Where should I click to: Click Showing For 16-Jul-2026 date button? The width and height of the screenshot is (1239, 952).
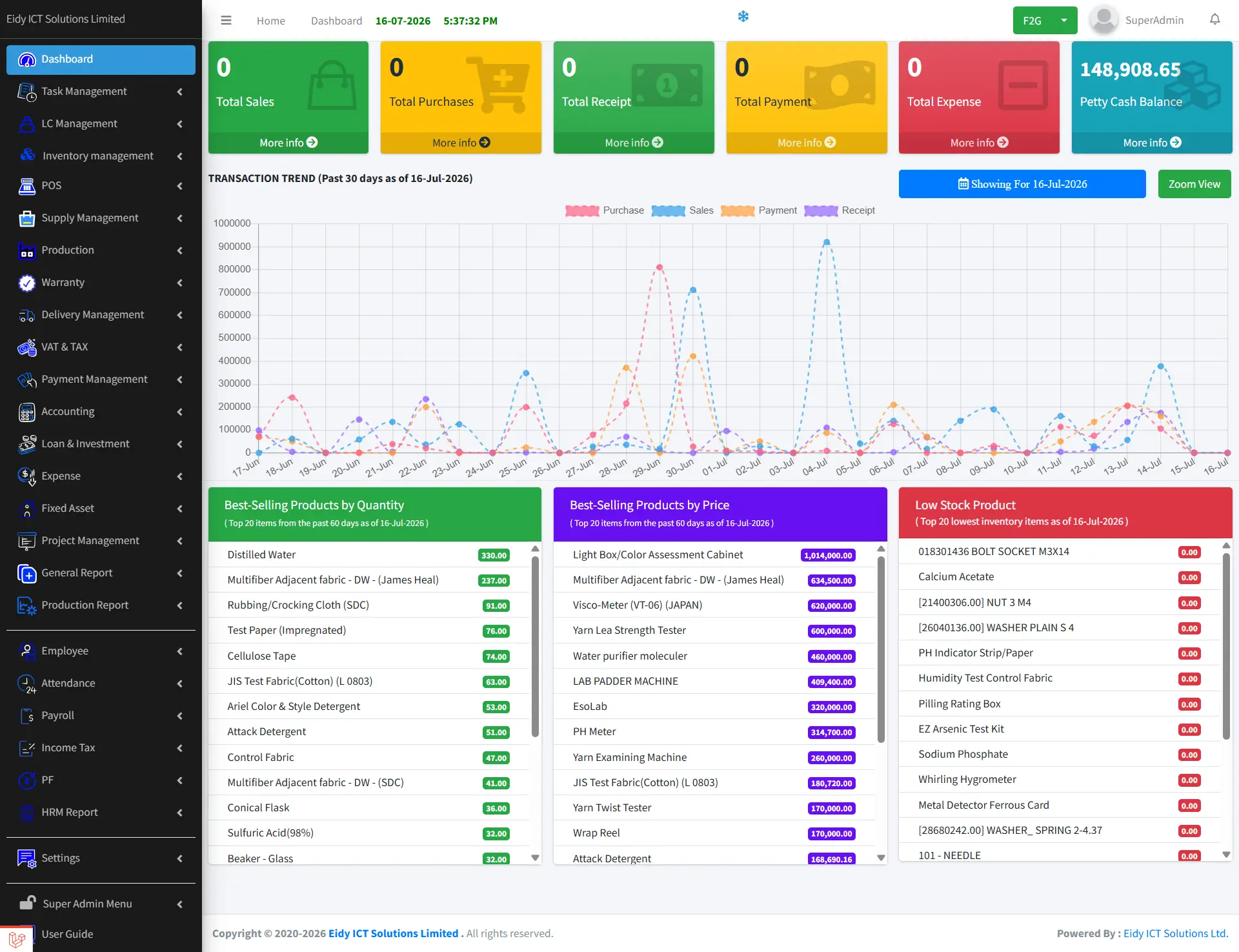point(1022,184)
